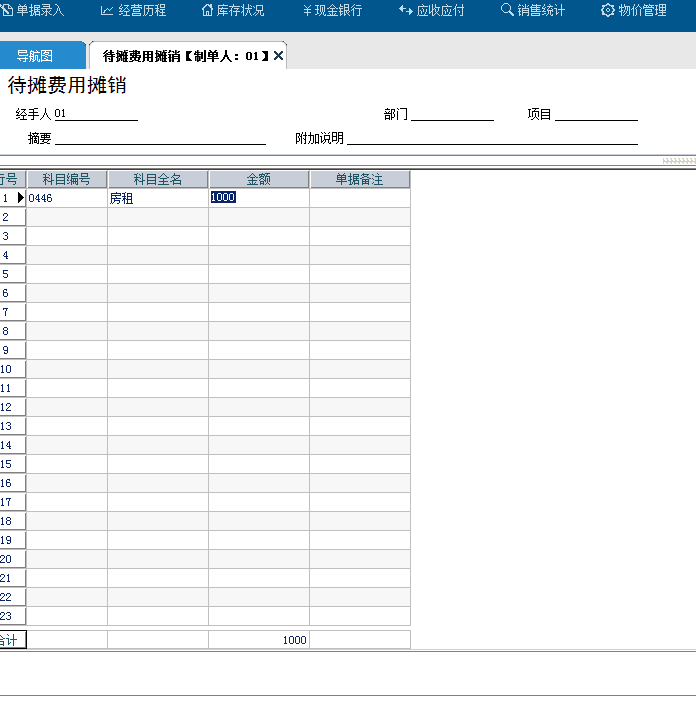Open the 现金银行 menu with yen icon
The image size is (696, 704).
coord(332,11)
